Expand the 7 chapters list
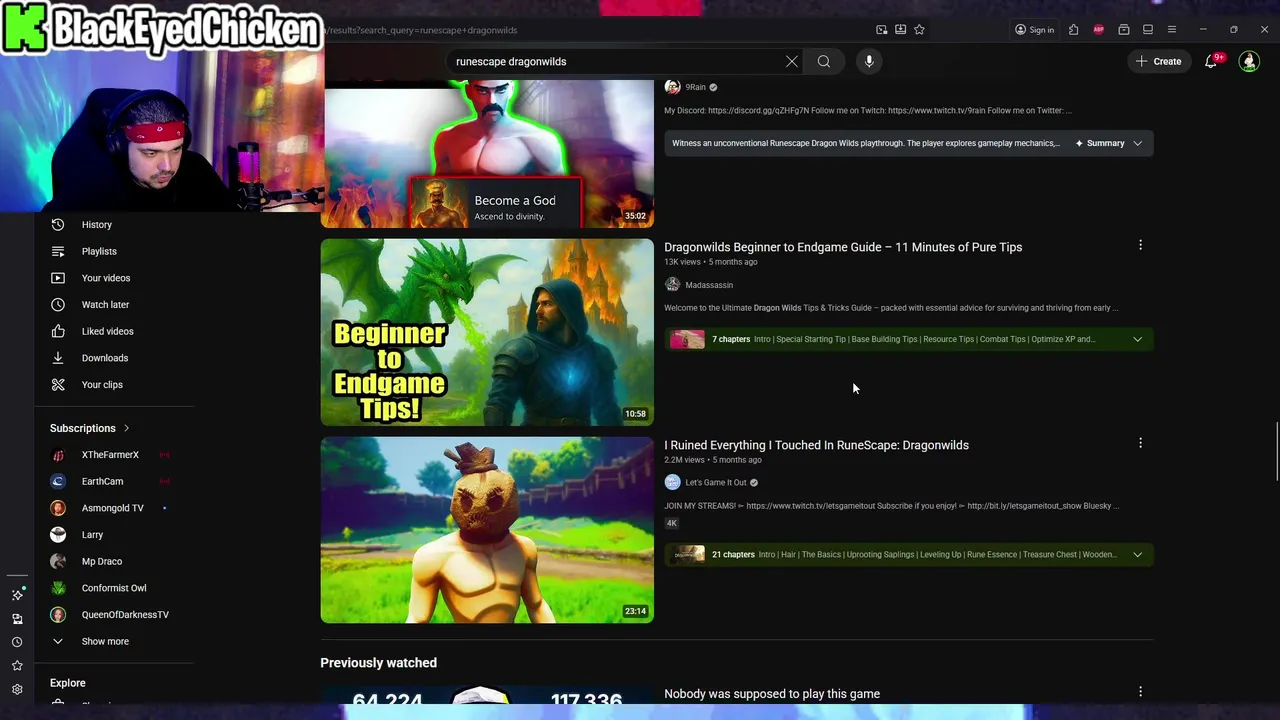Image resolution: width=1280 pixels, height=720 pixels. pos(1137,339)
